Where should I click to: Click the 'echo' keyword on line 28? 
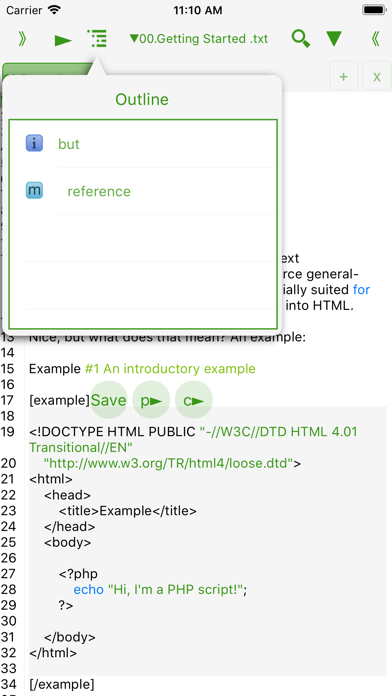tap(88, 589)
